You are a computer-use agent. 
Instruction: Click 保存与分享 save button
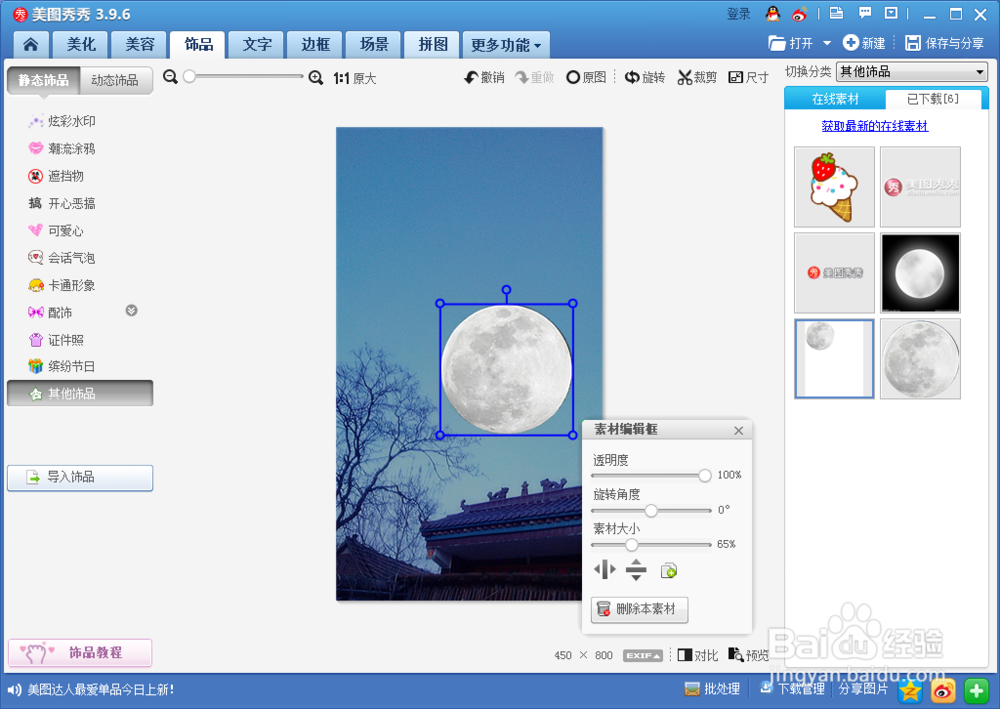[945, 43]
